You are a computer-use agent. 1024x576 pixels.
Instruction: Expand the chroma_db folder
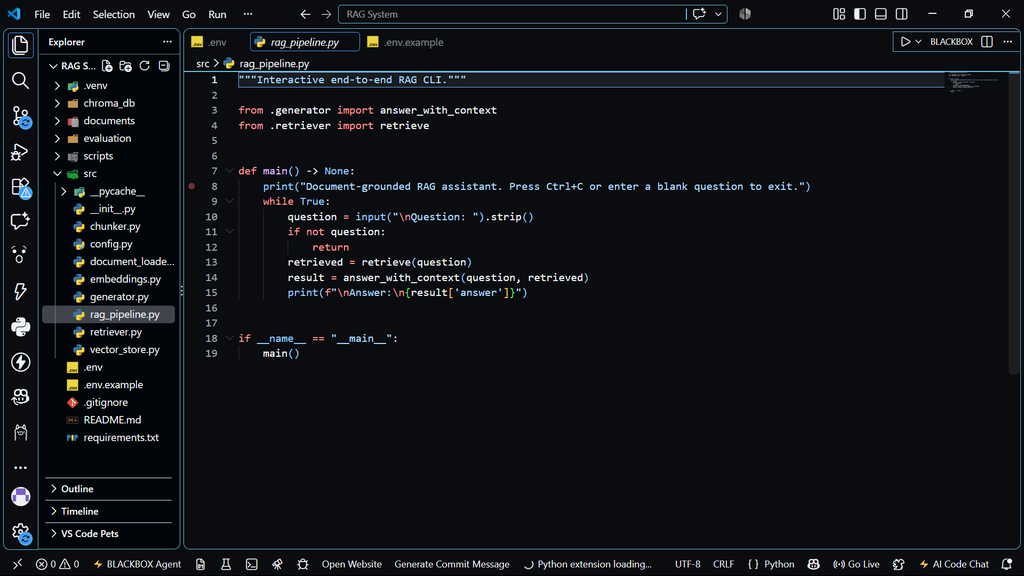click(x=108, y=103)
